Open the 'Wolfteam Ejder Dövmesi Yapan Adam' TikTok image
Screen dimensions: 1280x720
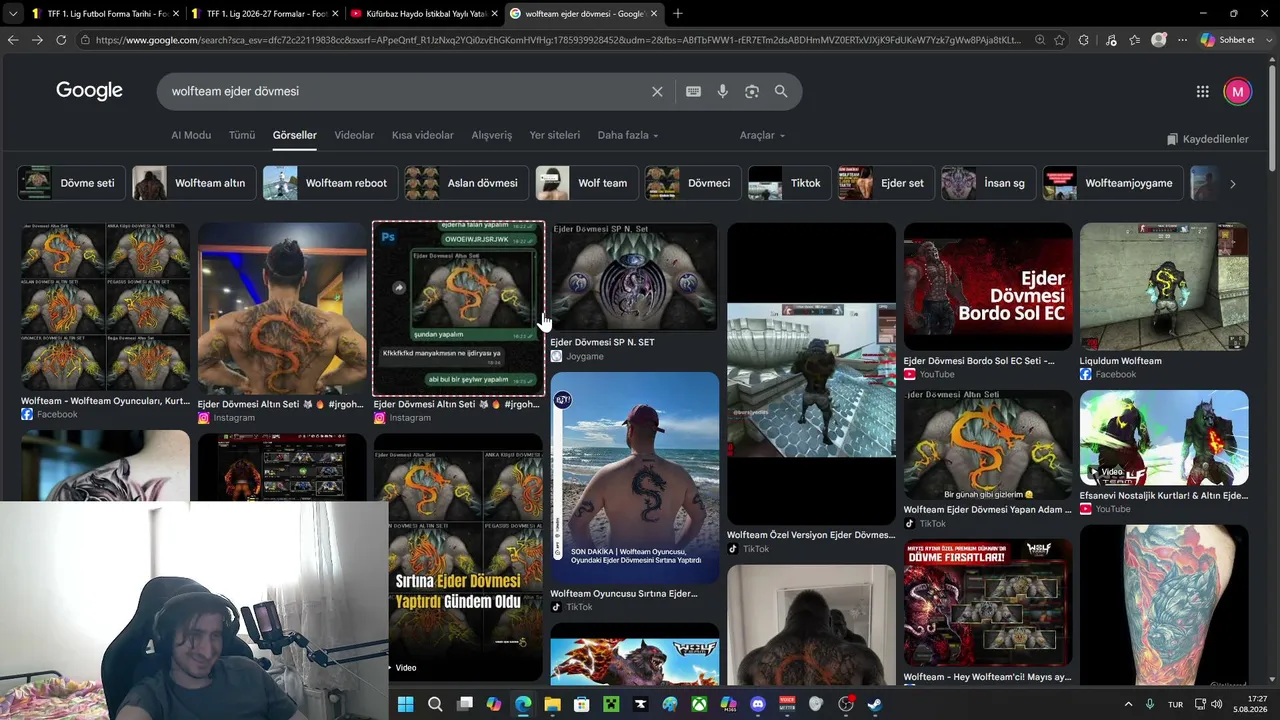(x=988, y=445)
